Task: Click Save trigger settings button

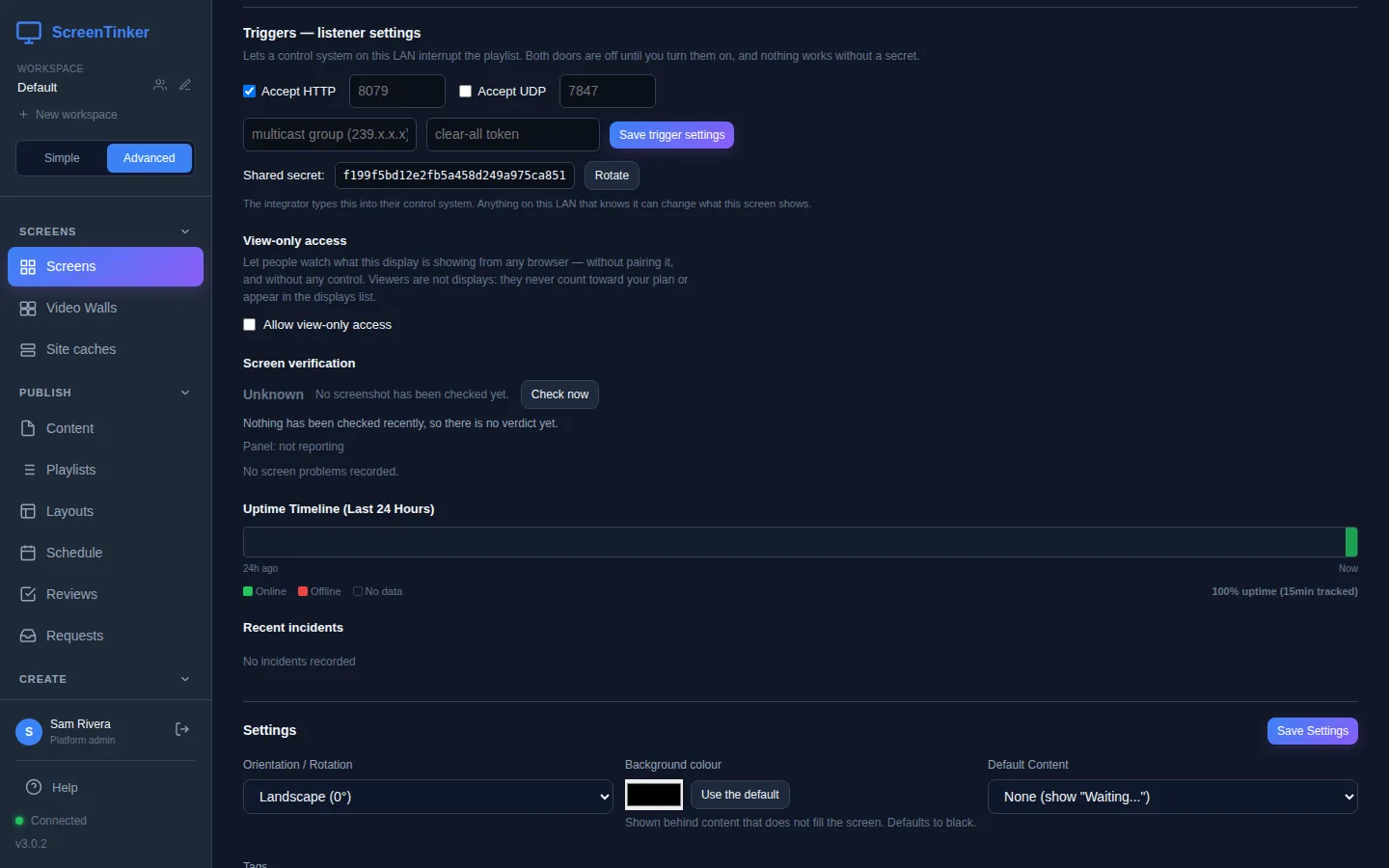Action: tap(671, 135)
